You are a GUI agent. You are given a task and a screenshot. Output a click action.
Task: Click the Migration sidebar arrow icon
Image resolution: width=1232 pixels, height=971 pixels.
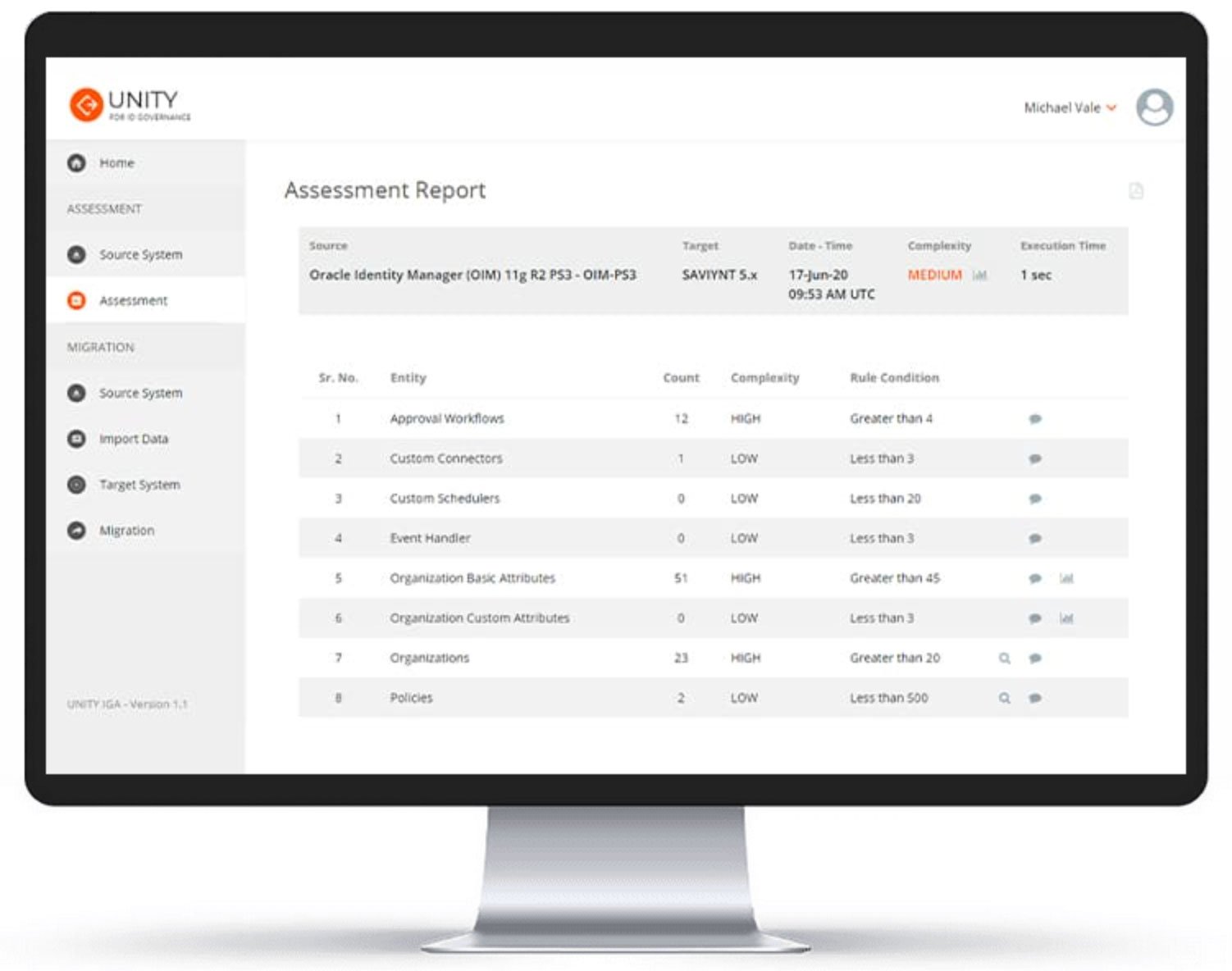(76, 531)
